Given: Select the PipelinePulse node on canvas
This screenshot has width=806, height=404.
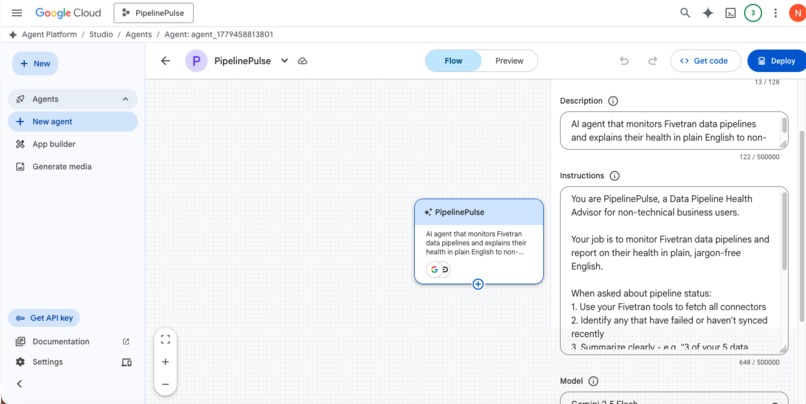Looking at the screenshot, I should [x=479, y=242].
